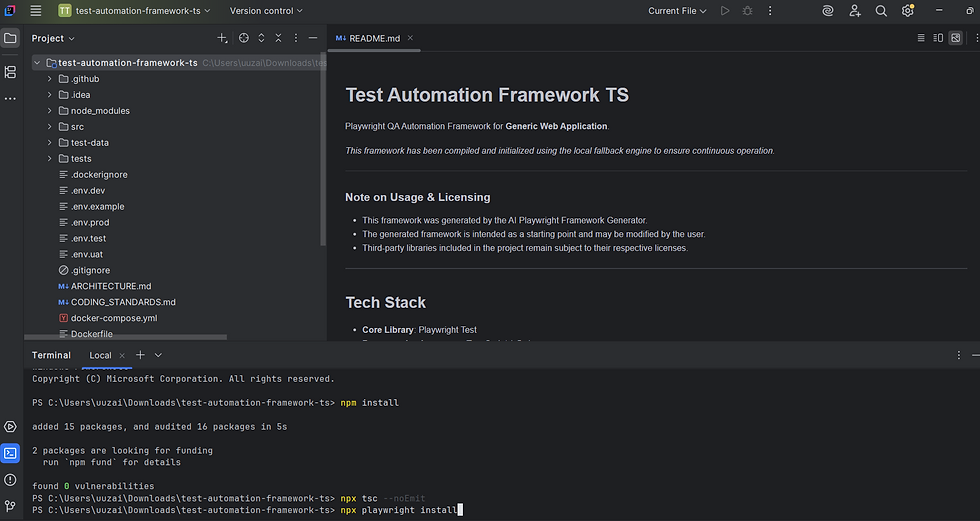Click the terminal prompt line with npx playwright install
This screenshot has height=521, width=980.
247,510
